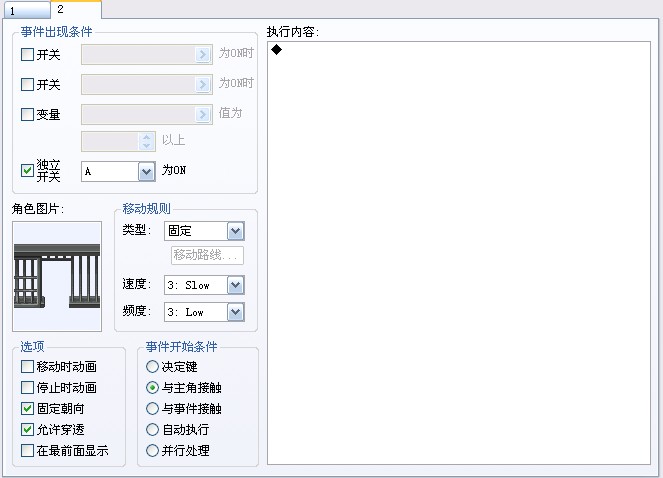
Task: Switch to event page tab 1
Action: pos(27,11)
